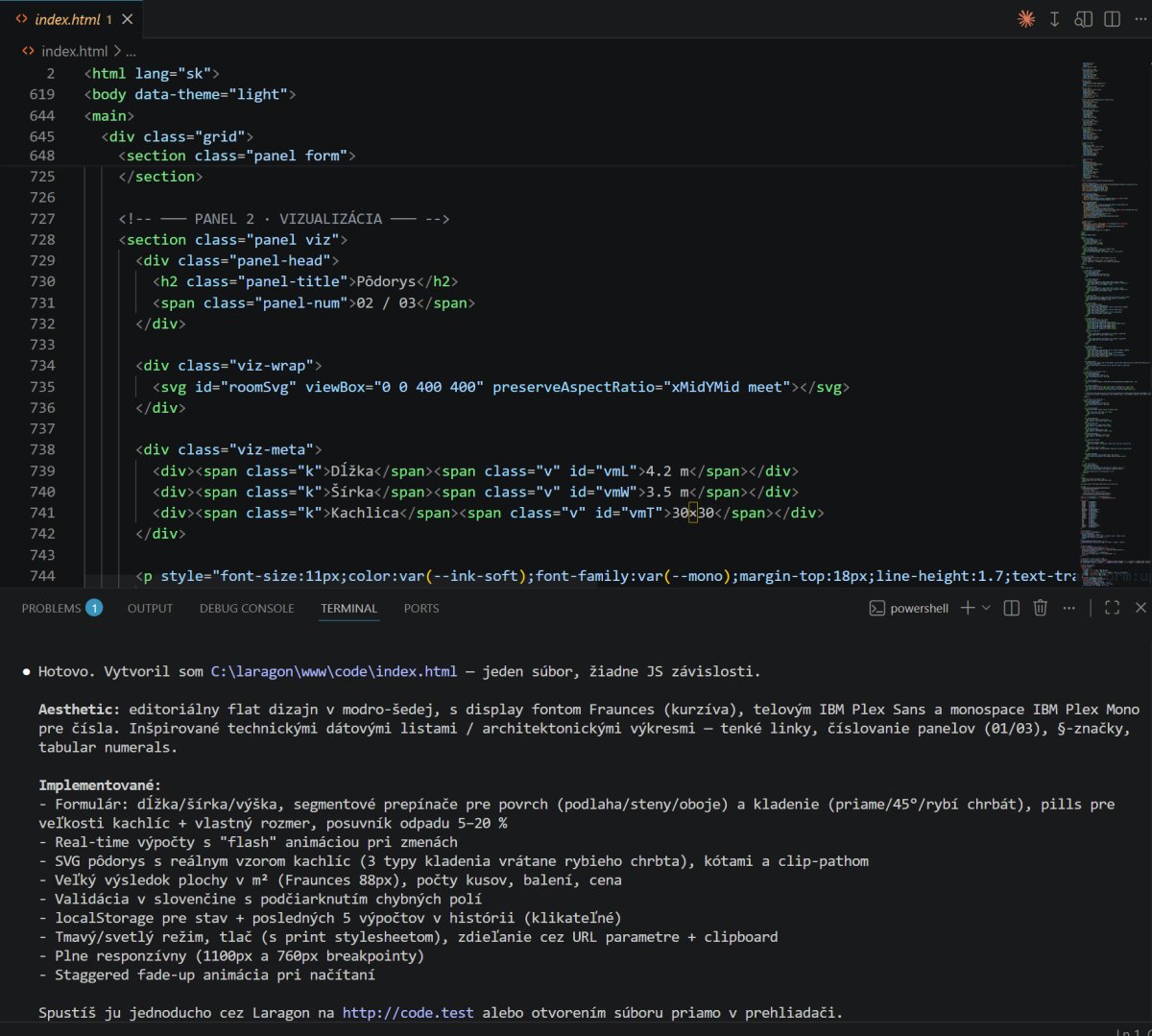The image size is (1152, 1036).
Task: Open the http://code.test link in terminal
Action: [408, 1012]
